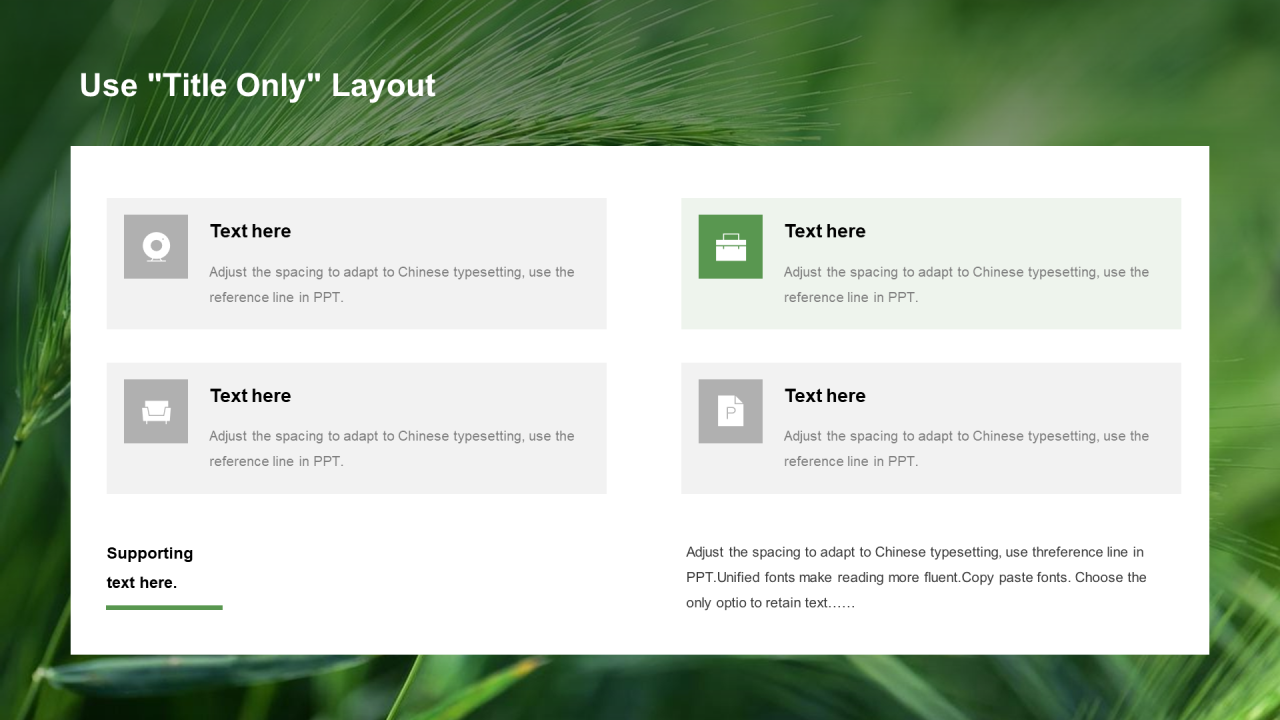The width and height of the screenshot is (1280, 720).
Task: Click paragraph mentioning "Unified fonts make reading"
Action: 916,577
